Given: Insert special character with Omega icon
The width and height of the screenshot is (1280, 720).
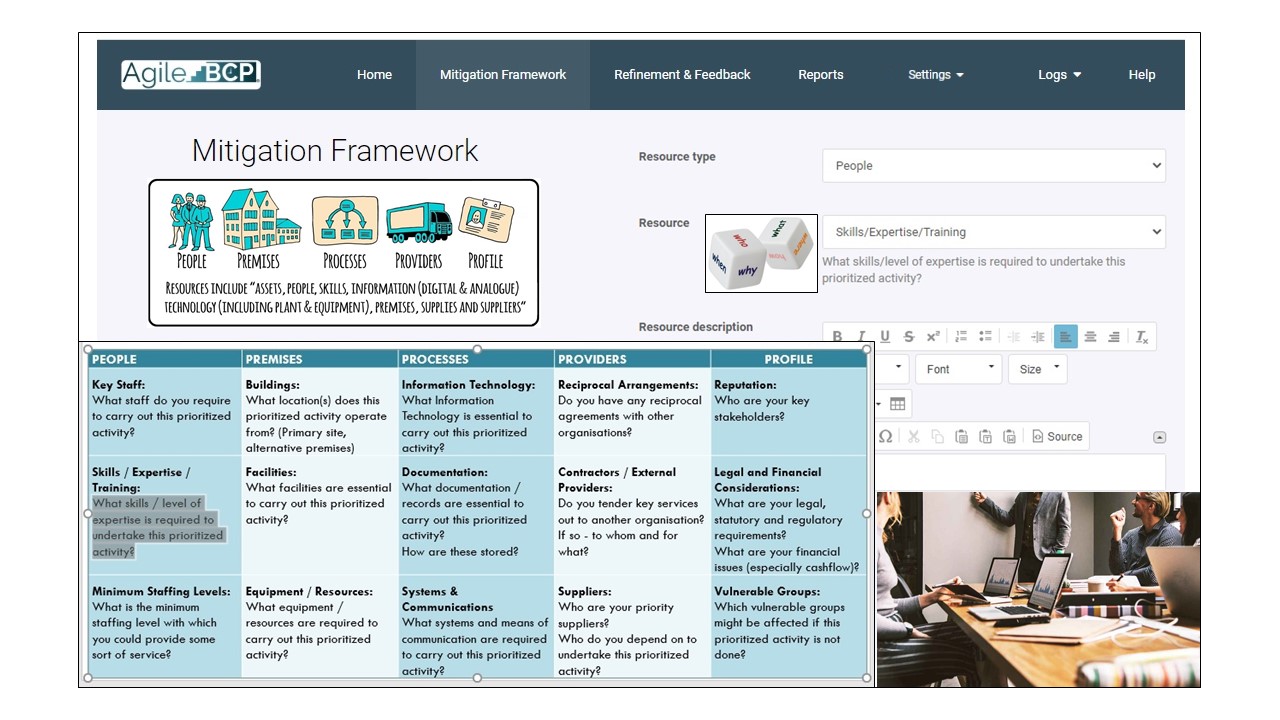Looking at the screenshot, I should point(885,436).
